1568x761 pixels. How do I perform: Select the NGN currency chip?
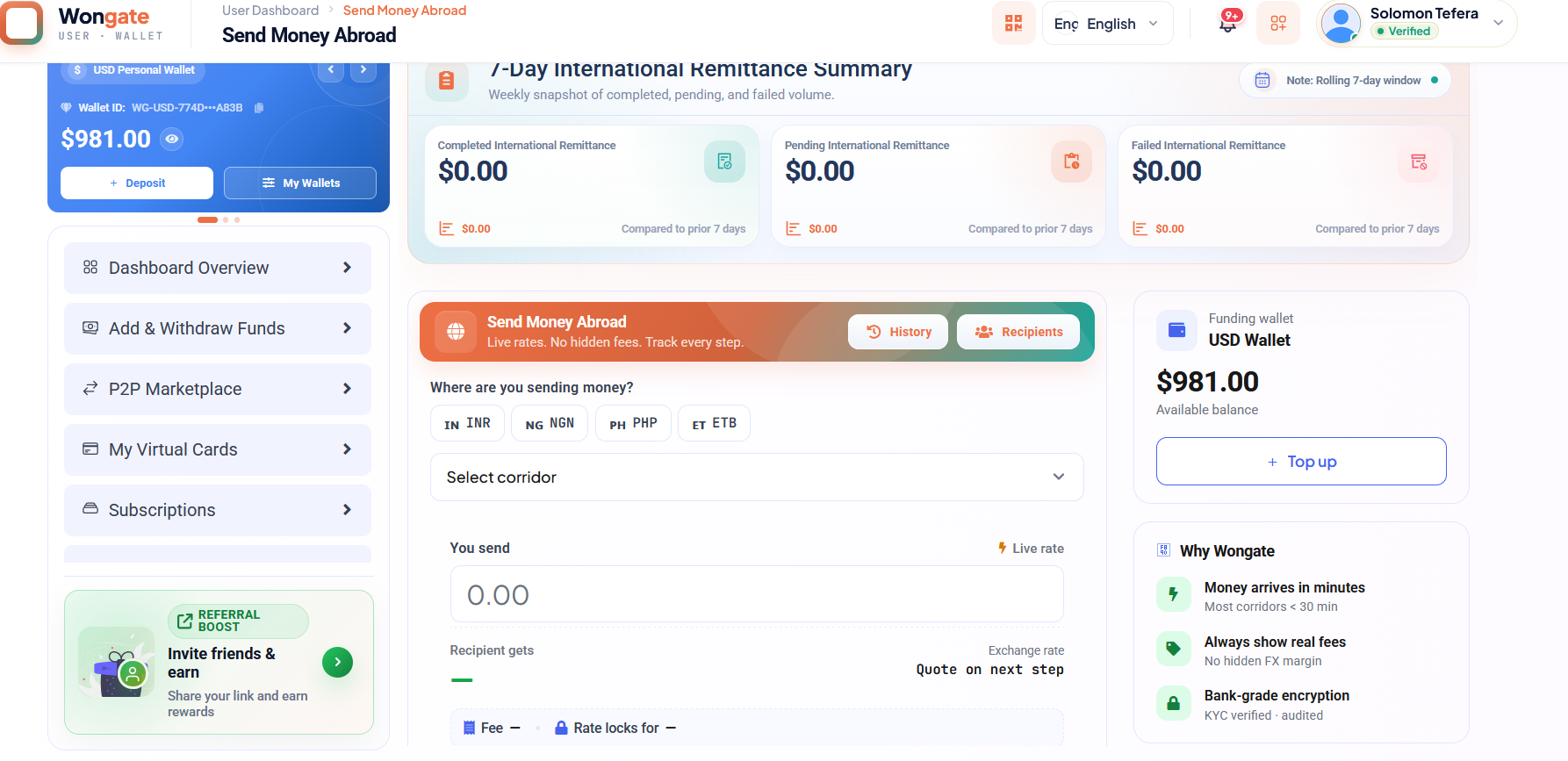(550, 423)
